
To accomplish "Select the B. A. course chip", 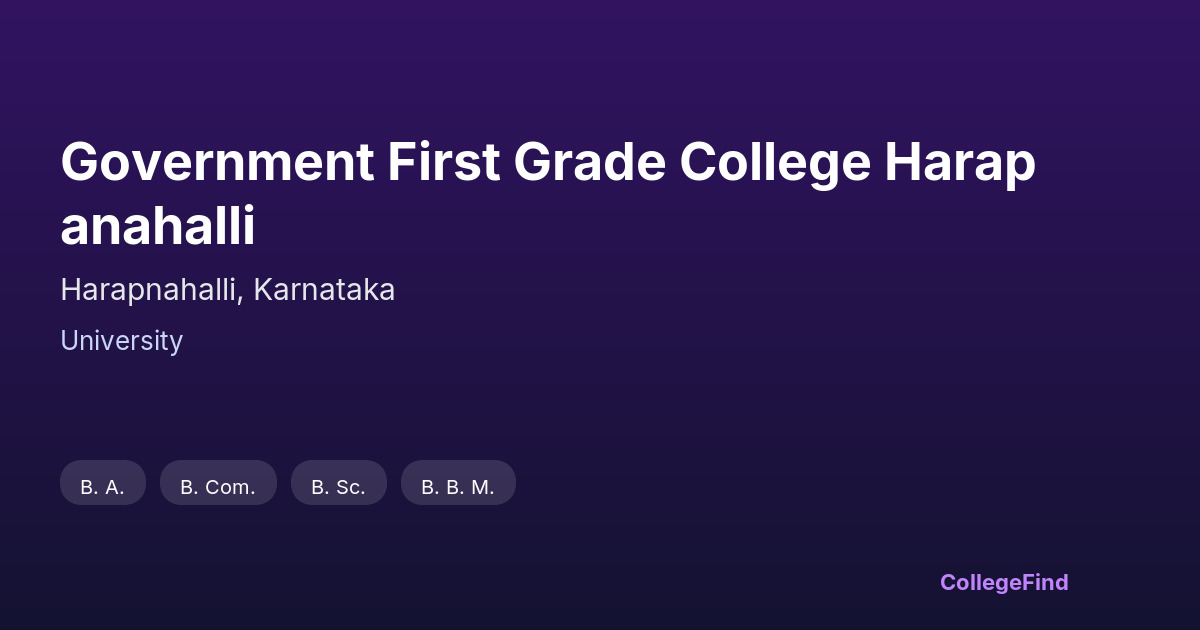I will coord(103,483).
